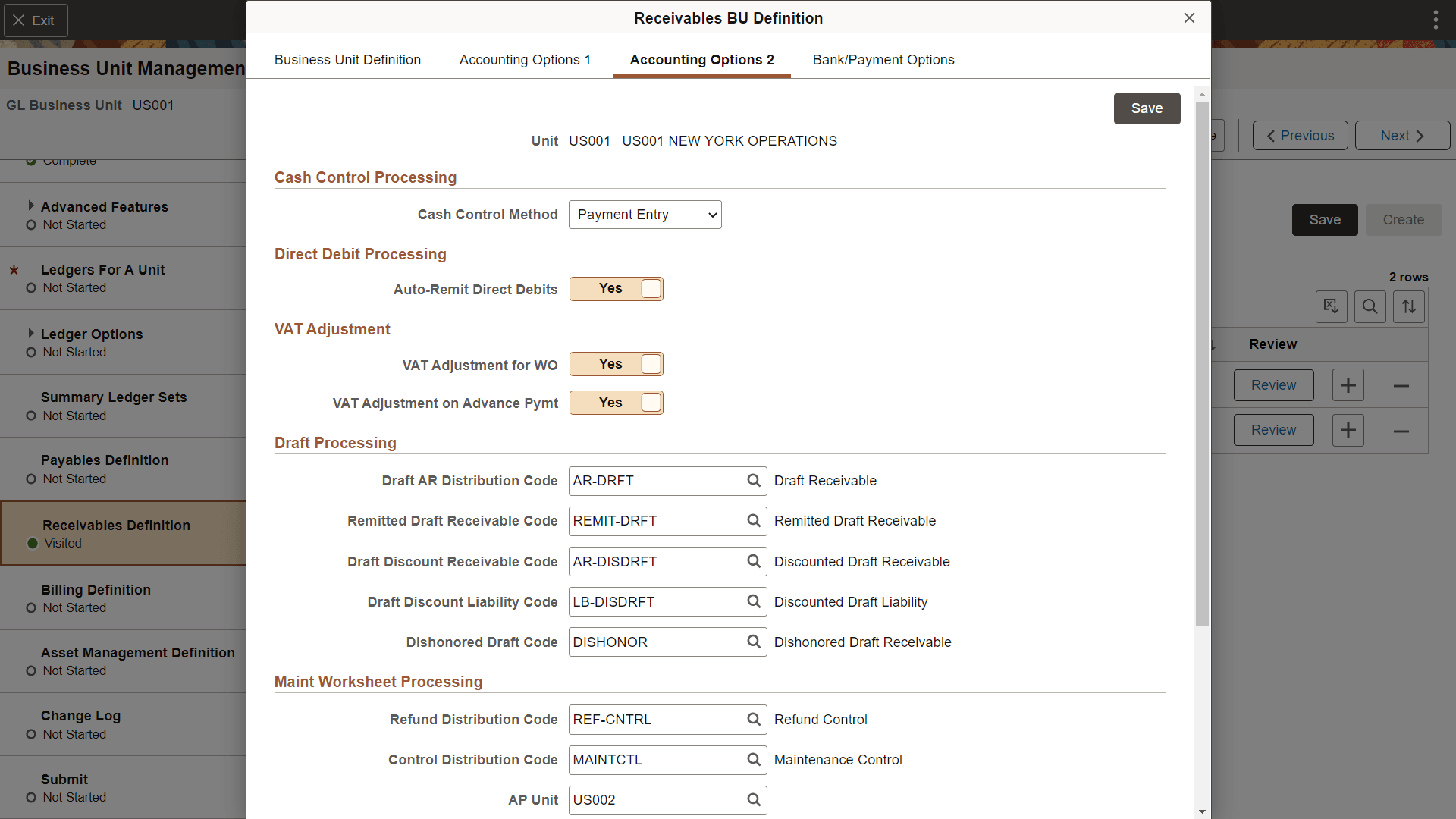Expand the Ledger Options section
The width and height of the screenshot is (1456, 819).
pyautogui.click(x=31, y=332)
